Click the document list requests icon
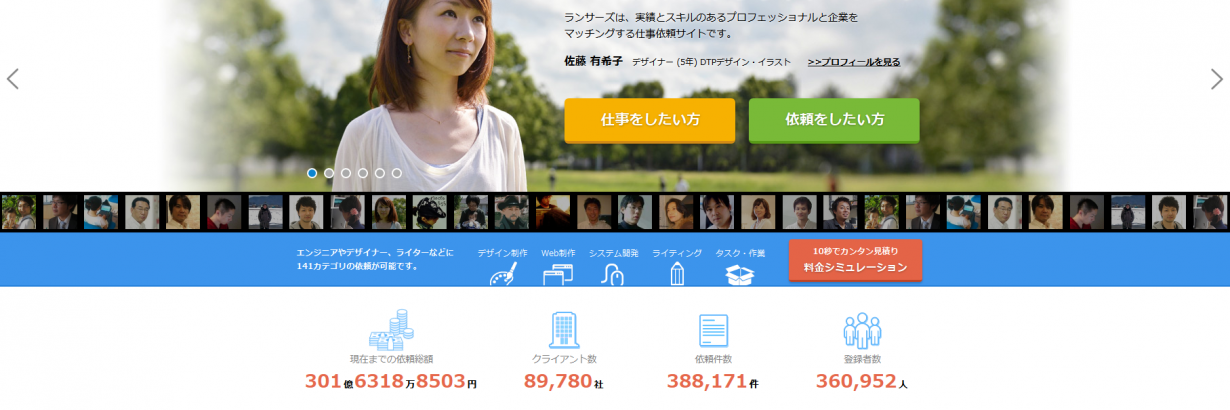Screen dimensions: 1230x410 [713, 330]
